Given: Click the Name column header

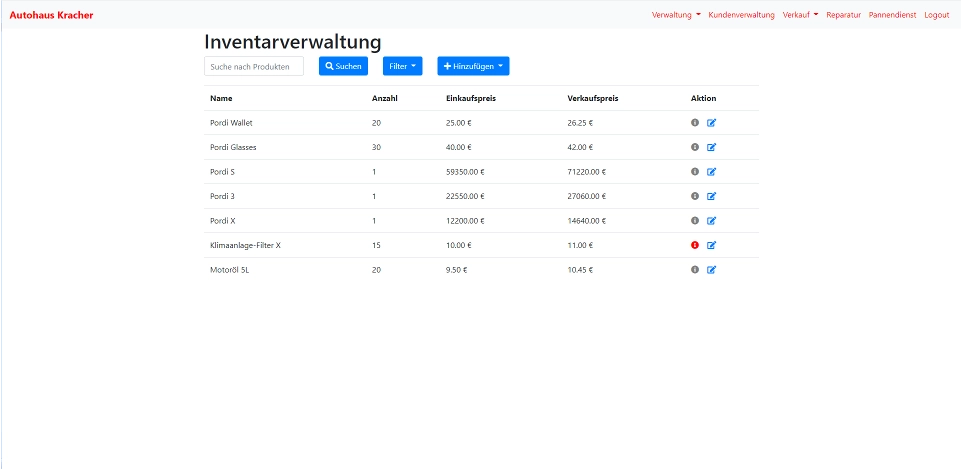Looking at the screenshot, I should coord(221,98).
